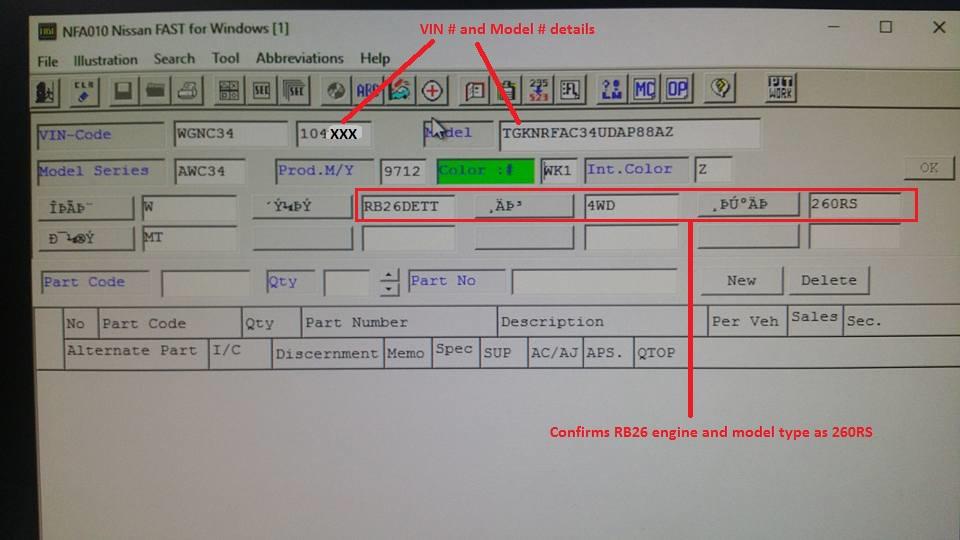The image size is (960, 540).
Task: Click the VIN prefix field showing WGNC34
Action: [x=231, y=134]
